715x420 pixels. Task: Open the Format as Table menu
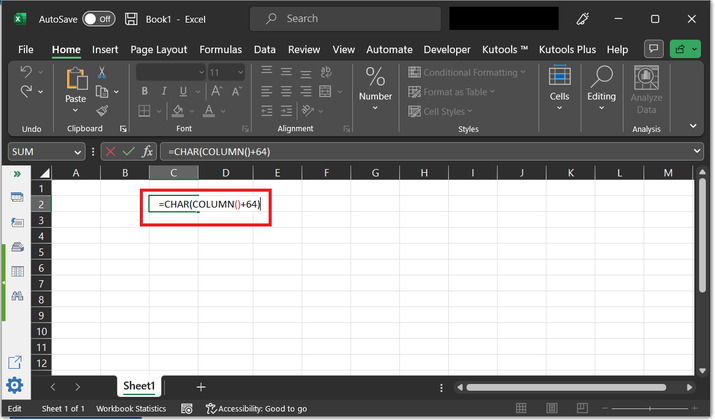(451, 92)
